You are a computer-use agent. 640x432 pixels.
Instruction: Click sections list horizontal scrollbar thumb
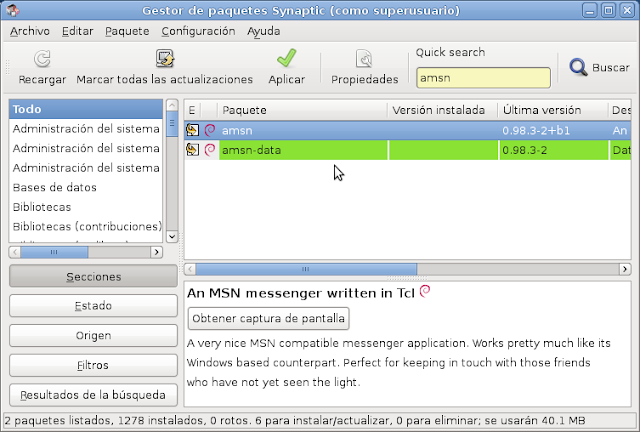(x=54, y=252)
